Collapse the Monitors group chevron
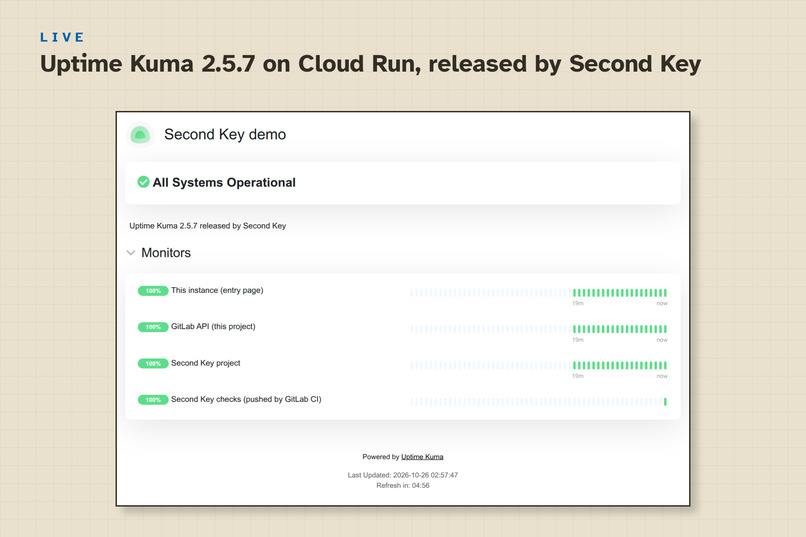 point(131,253)
